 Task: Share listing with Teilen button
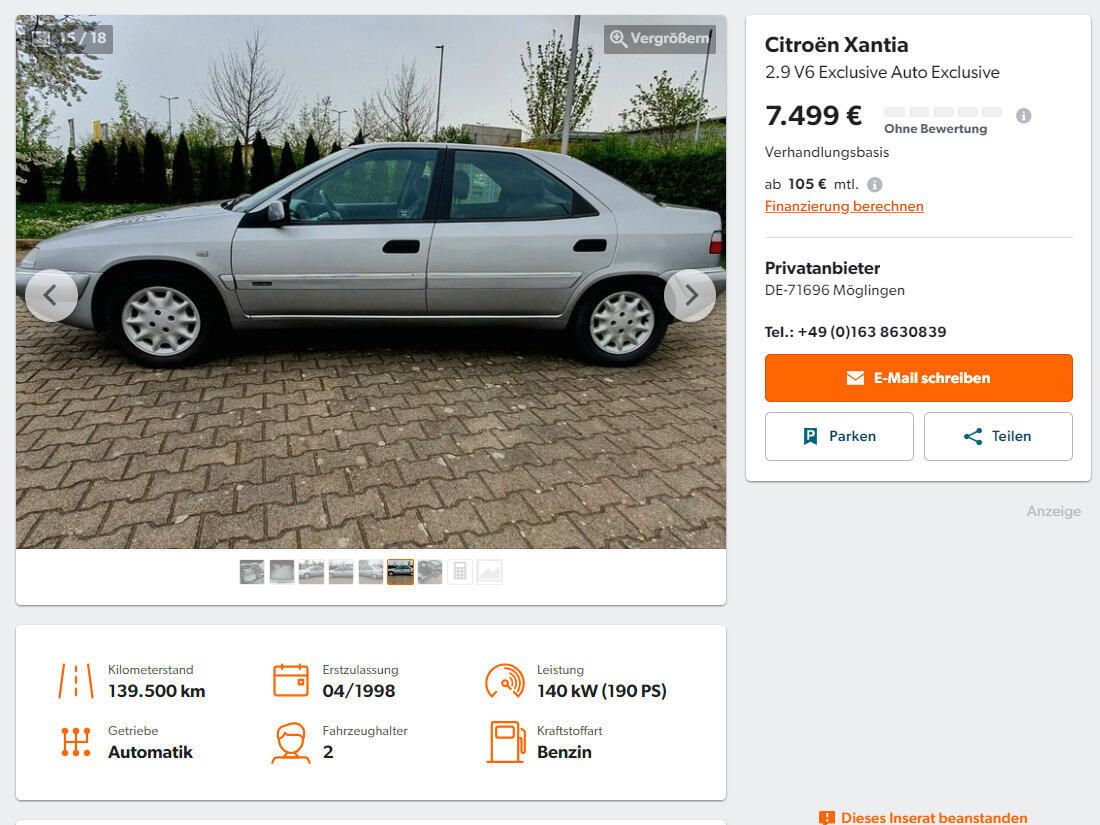998,436
